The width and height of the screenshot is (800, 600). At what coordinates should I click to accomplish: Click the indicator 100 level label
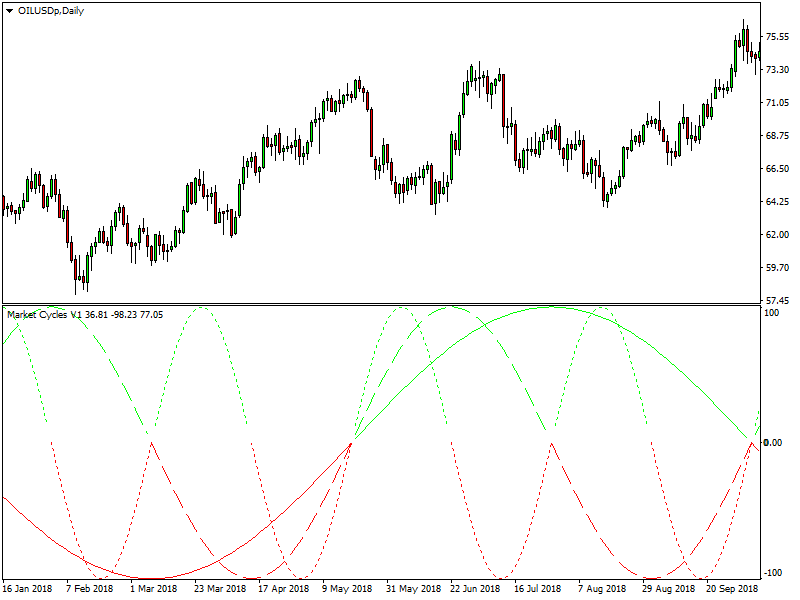(x=772, y=313)
